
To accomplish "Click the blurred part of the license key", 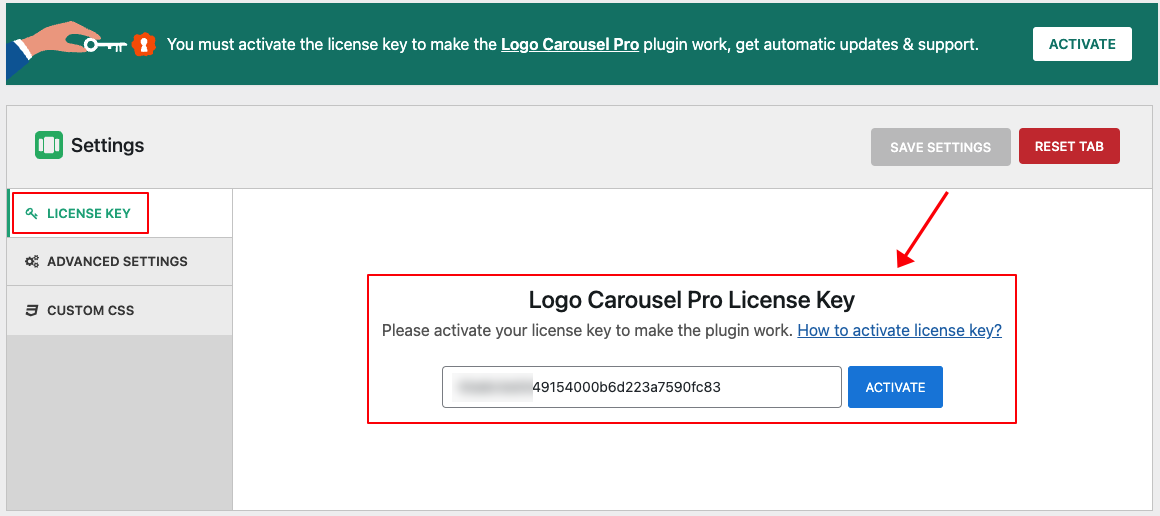I will (x=492, y=387).
